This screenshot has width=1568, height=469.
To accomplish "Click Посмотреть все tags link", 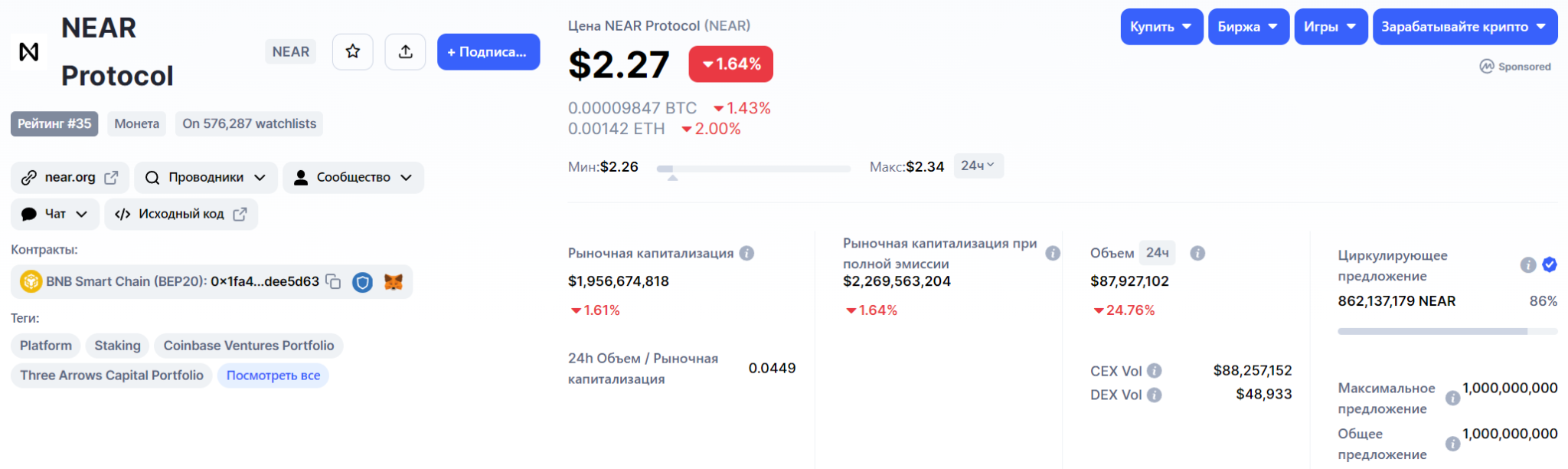I will [273, 376].
